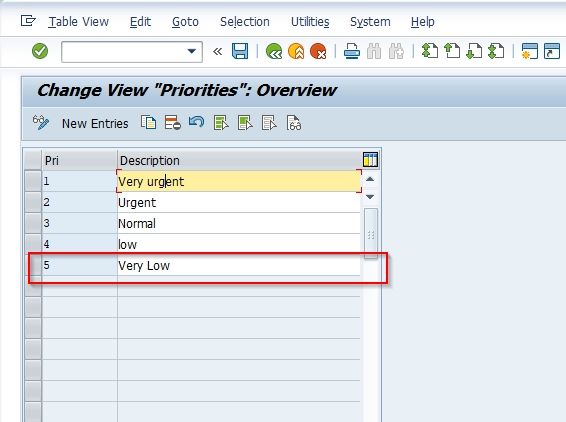Select row selector for priority 5
Viewport: 566px width, 422px height.
click(33, 266)
